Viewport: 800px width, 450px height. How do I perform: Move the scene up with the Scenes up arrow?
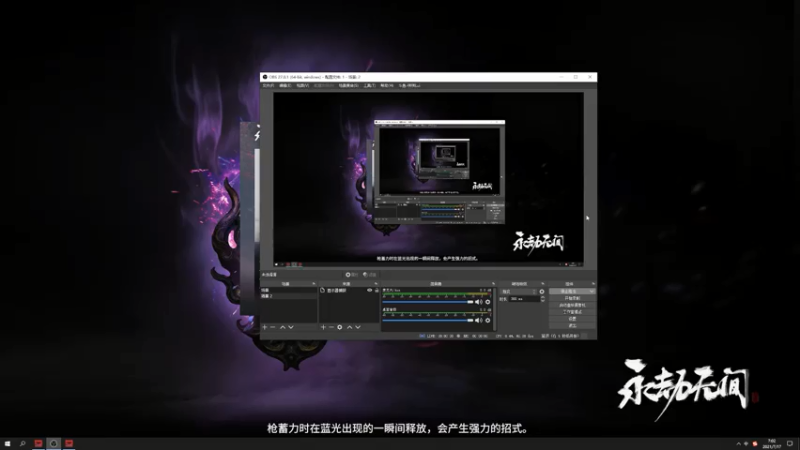coord(282,327)
